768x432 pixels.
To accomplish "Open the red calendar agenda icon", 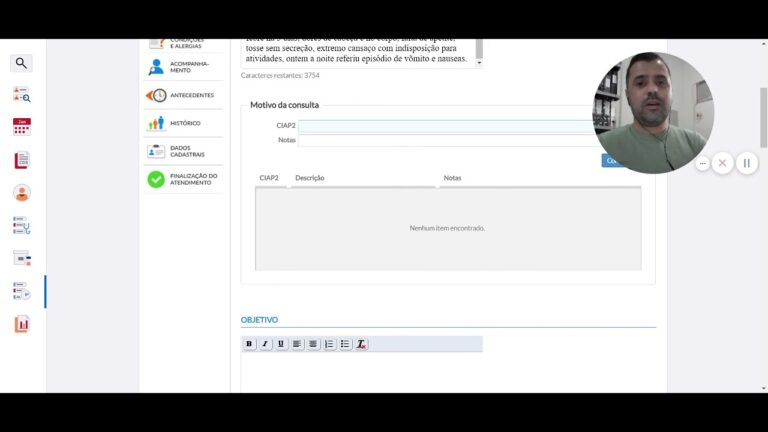I will (x=22, y=126).
